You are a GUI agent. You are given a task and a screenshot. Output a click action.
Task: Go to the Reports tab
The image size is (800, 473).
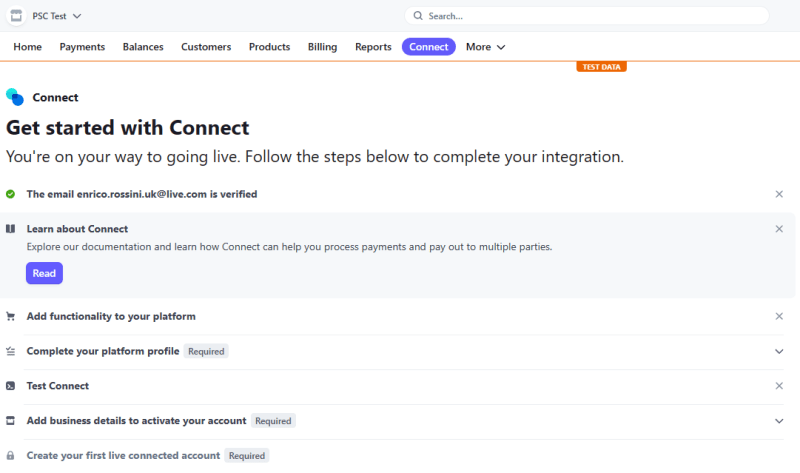click(x=373, y=47)
